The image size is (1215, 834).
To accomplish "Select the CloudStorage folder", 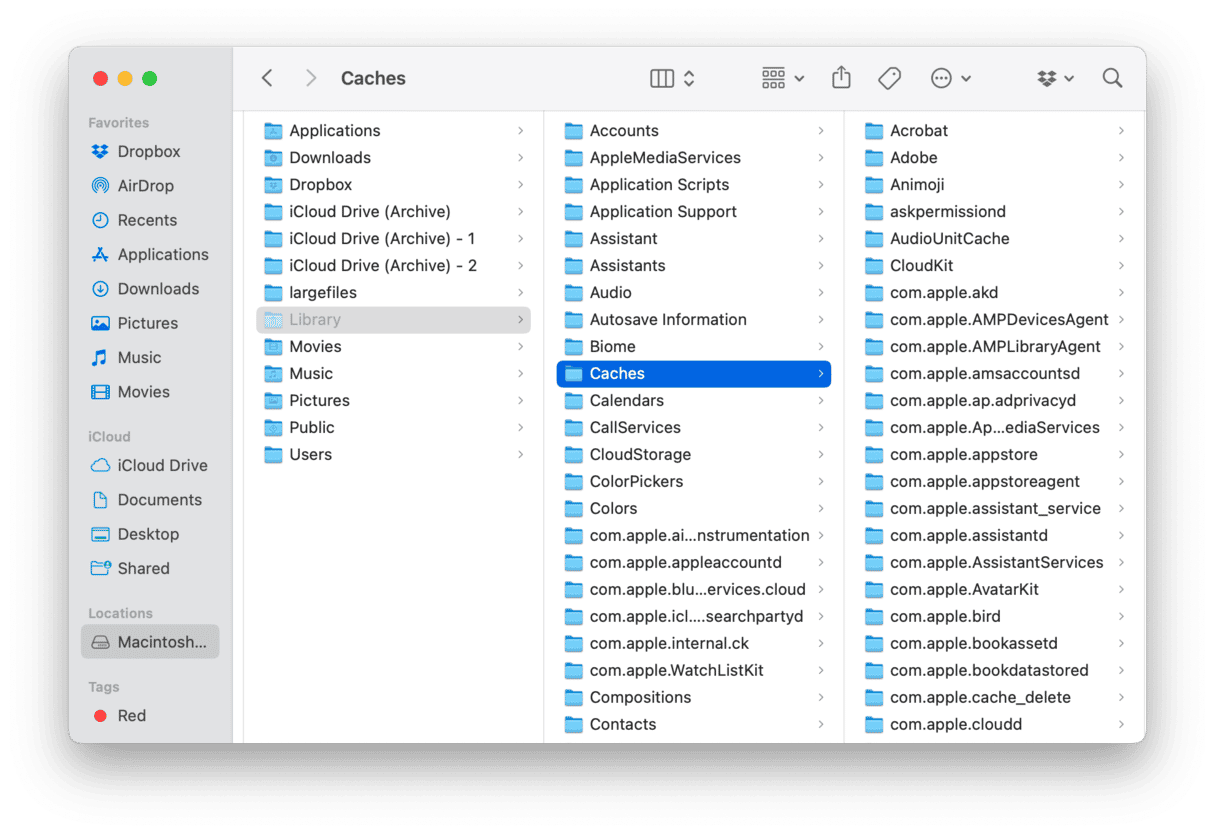I will 694,455.
